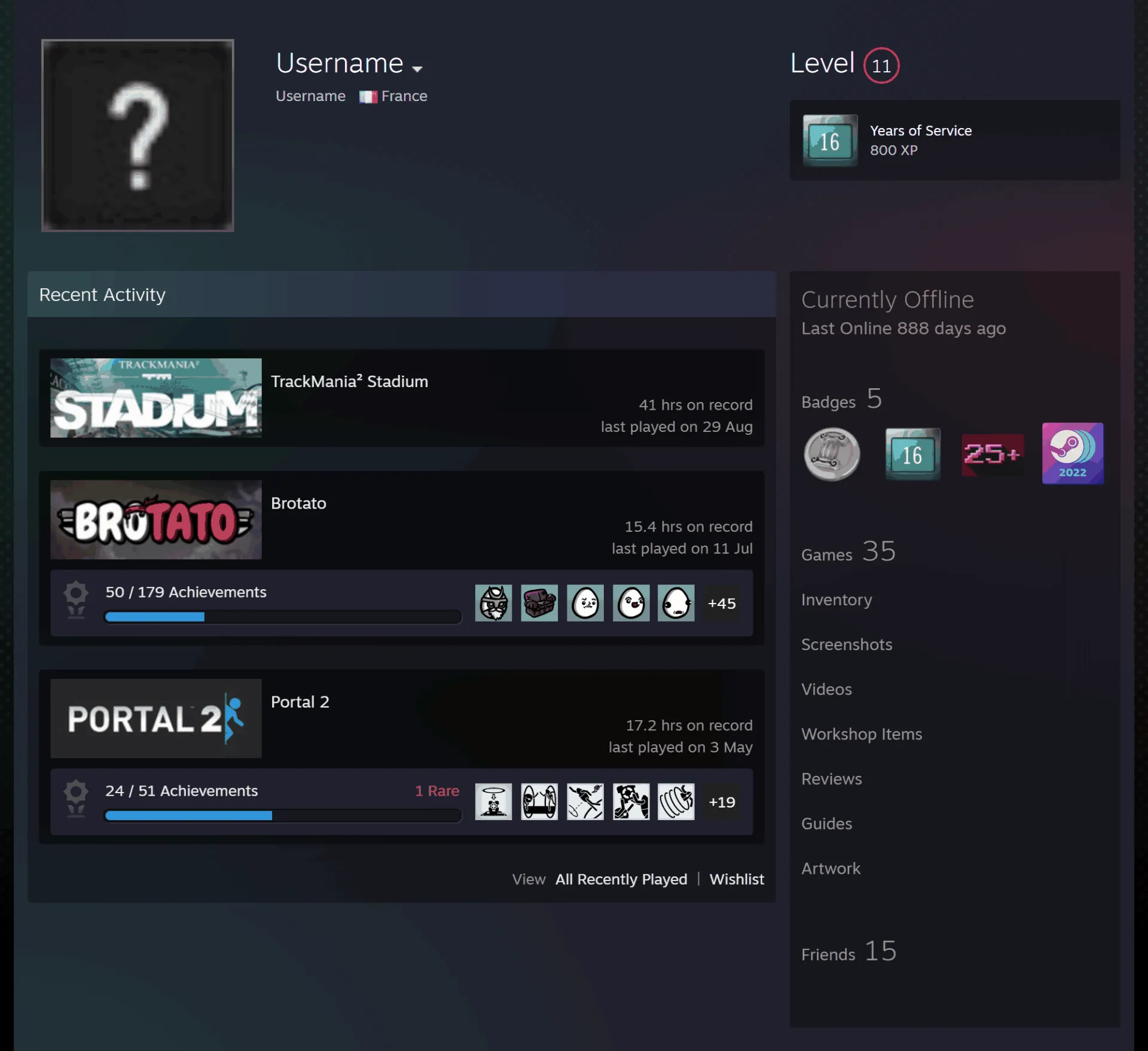Open the silver pillar community badge
Screen dimensions: 1148x1051
coord(832,454)
